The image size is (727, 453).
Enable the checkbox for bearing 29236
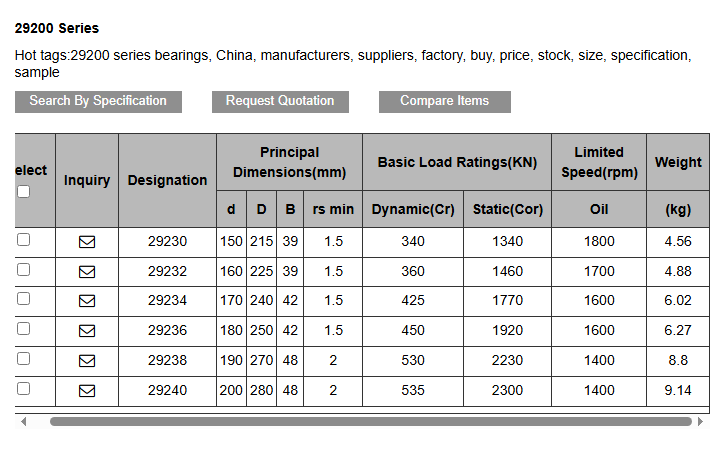24,329
